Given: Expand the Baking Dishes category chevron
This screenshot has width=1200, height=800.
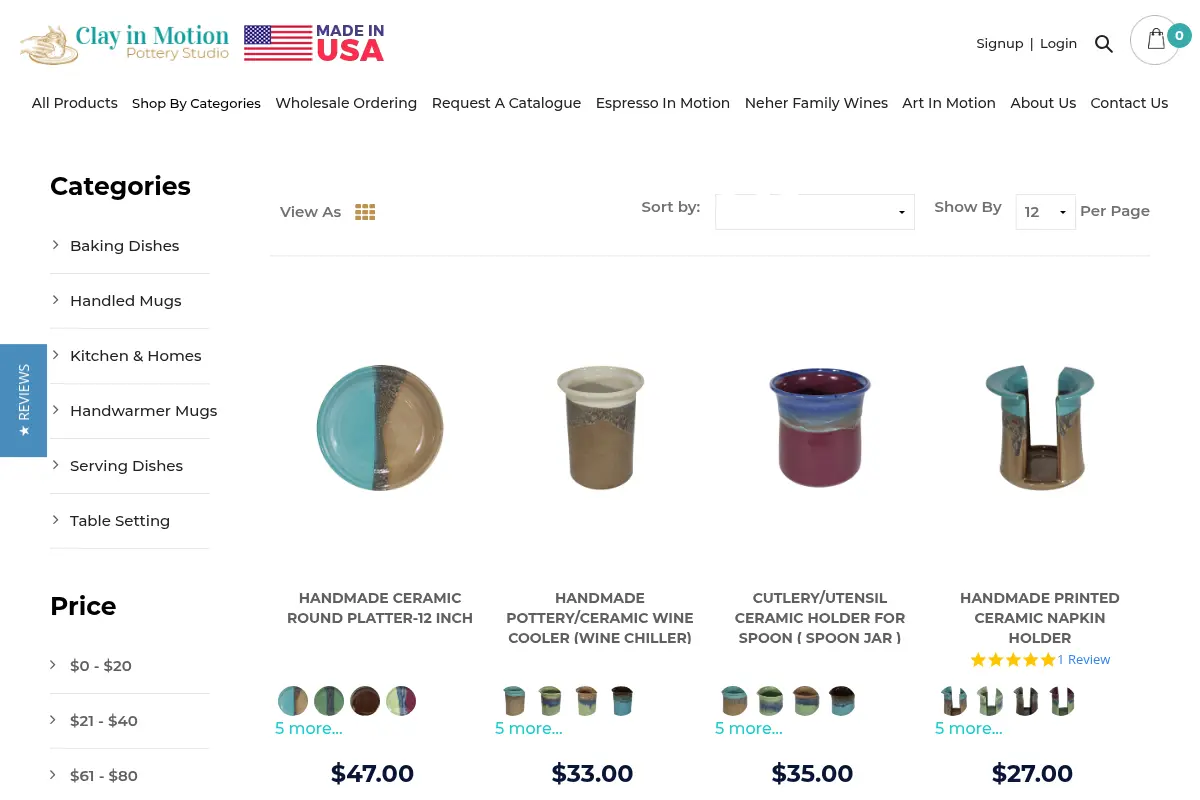Looking at the screenshot, I should point(55,245).
